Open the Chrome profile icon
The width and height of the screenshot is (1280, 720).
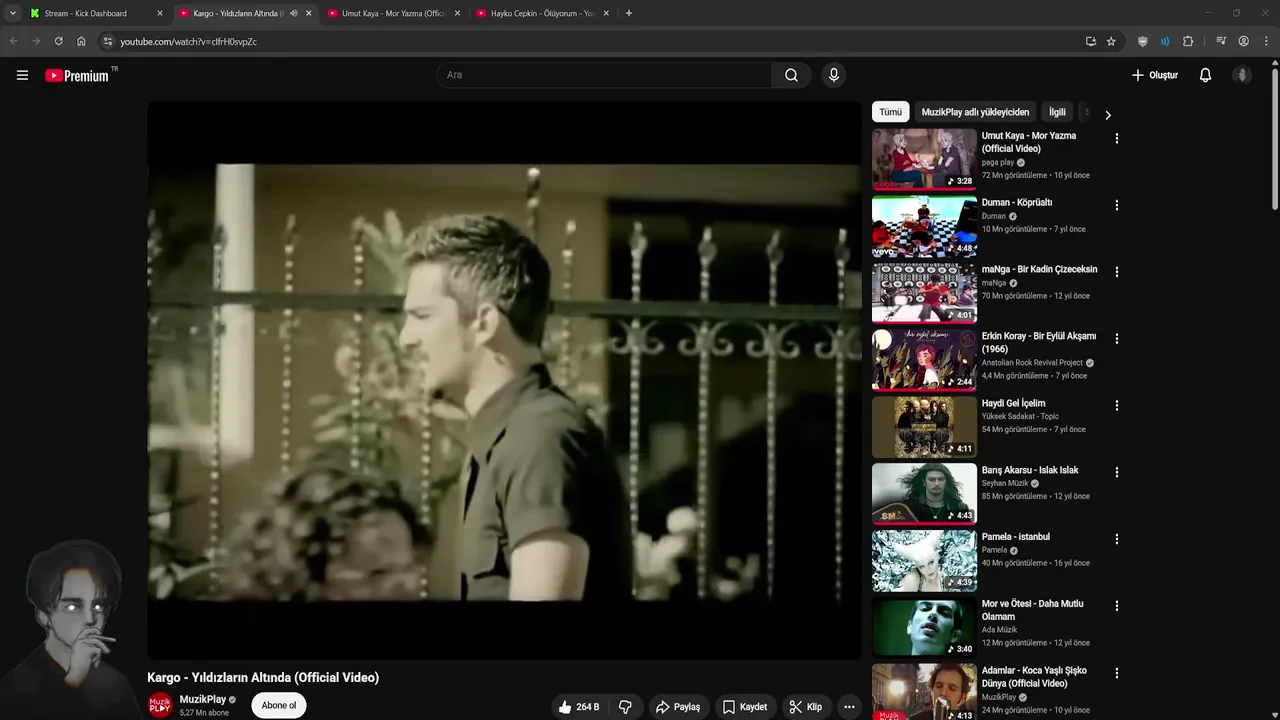tap(1244, 41)
